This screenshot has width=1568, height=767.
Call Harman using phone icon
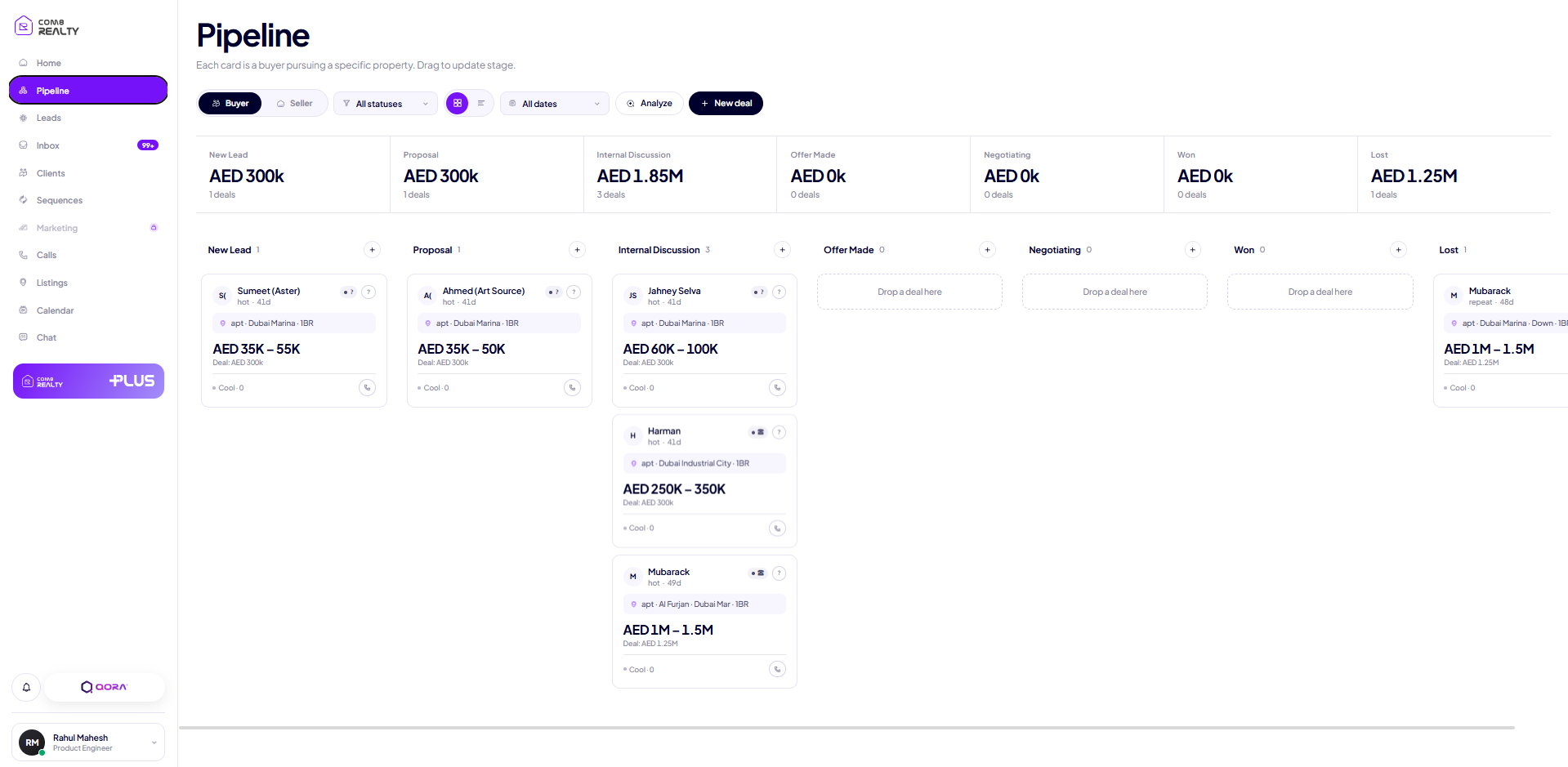[778, 528]
